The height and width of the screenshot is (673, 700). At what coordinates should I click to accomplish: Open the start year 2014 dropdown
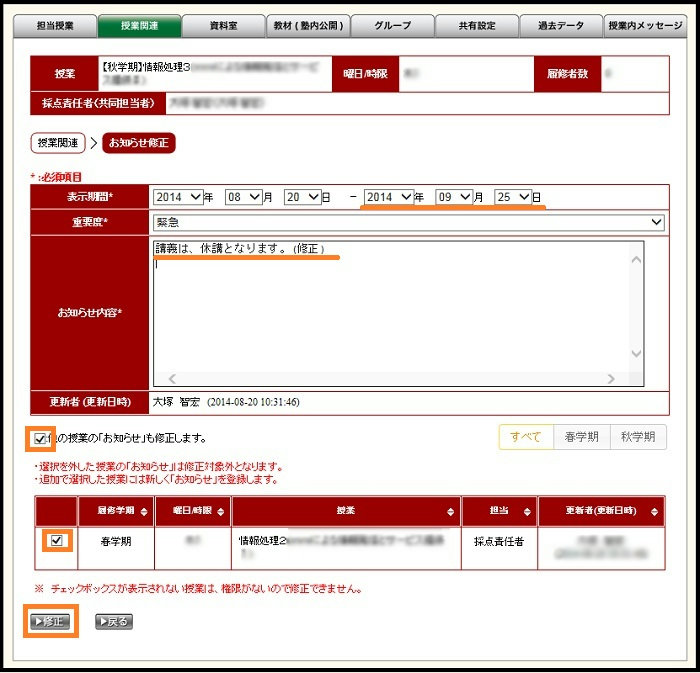[179, 197]
